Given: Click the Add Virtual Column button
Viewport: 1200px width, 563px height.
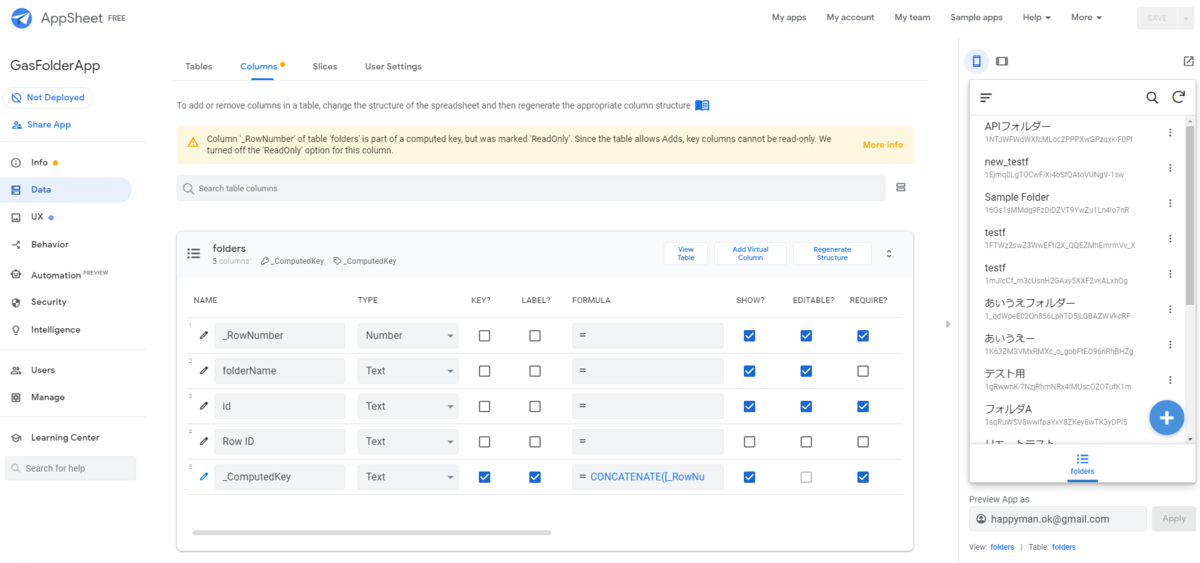Looking at the screenshot, I should (750, 253).
